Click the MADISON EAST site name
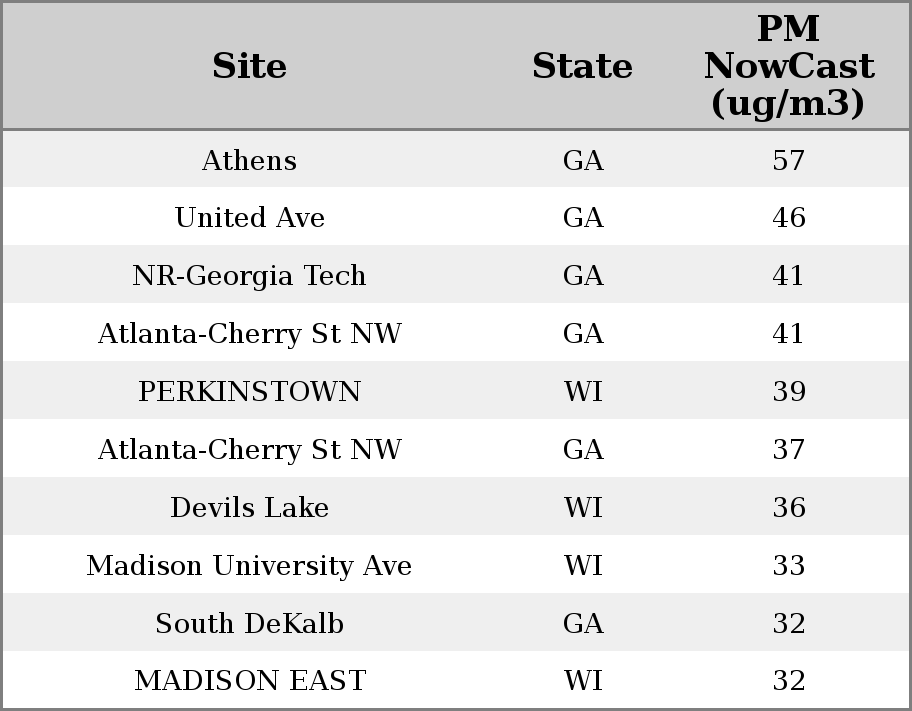Image resolution: width=912 pixels, height=711 pixels. (x=250, y=681)
